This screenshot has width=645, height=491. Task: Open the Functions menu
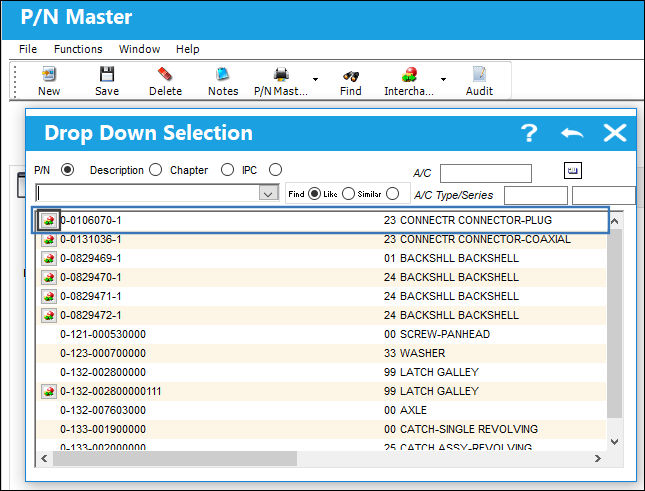pos(78,49)
